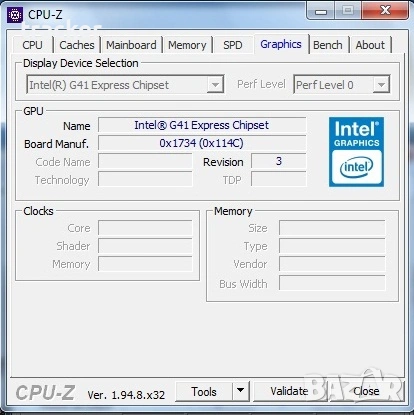This screenshot has width=414, height=415.
Task: Click the Intel Graphics logo badge
Action: [x=356, y=152]
